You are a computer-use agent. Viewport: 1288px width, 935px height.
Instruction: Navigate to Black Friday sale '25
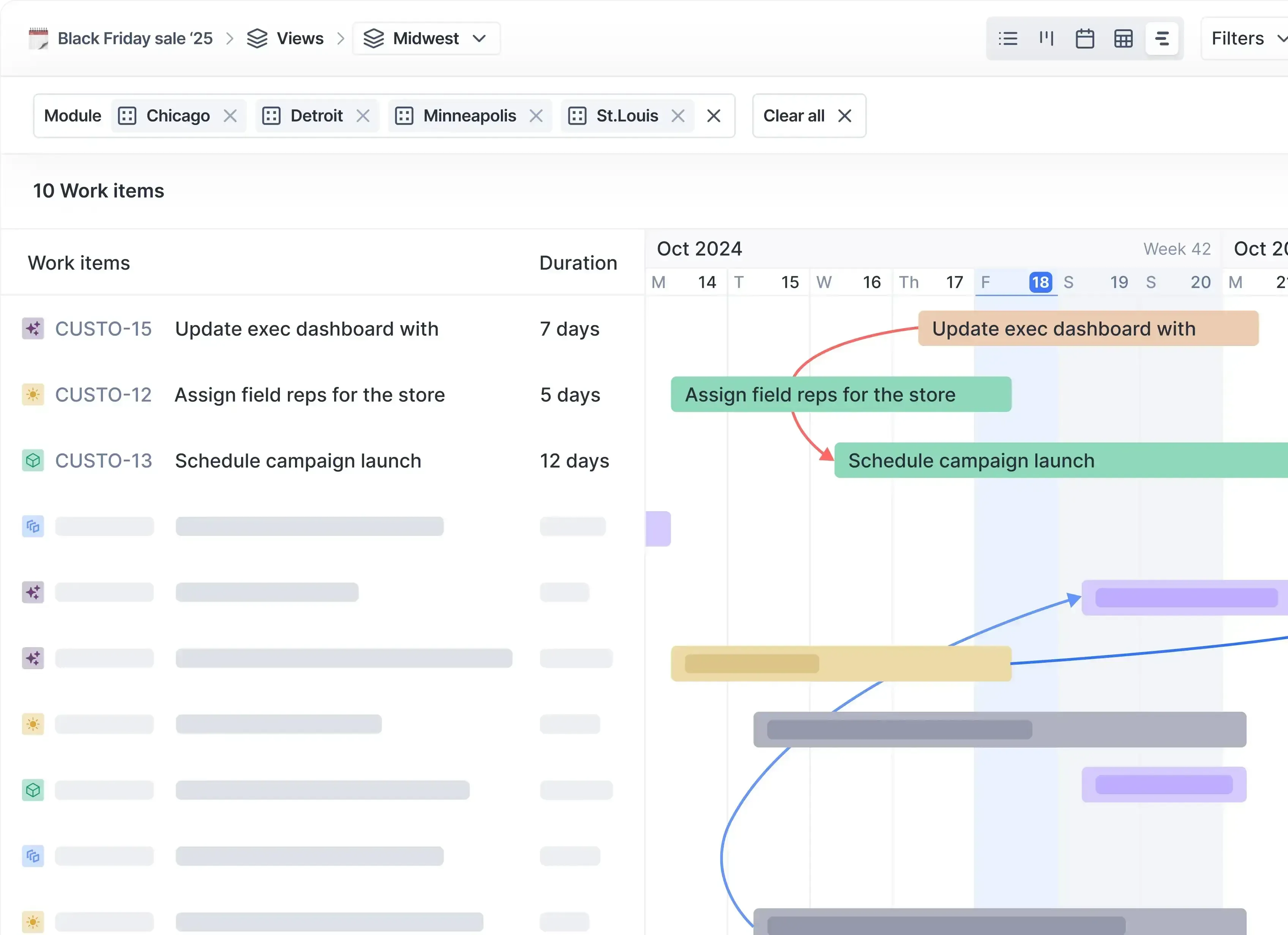click(x=134, y=38)
